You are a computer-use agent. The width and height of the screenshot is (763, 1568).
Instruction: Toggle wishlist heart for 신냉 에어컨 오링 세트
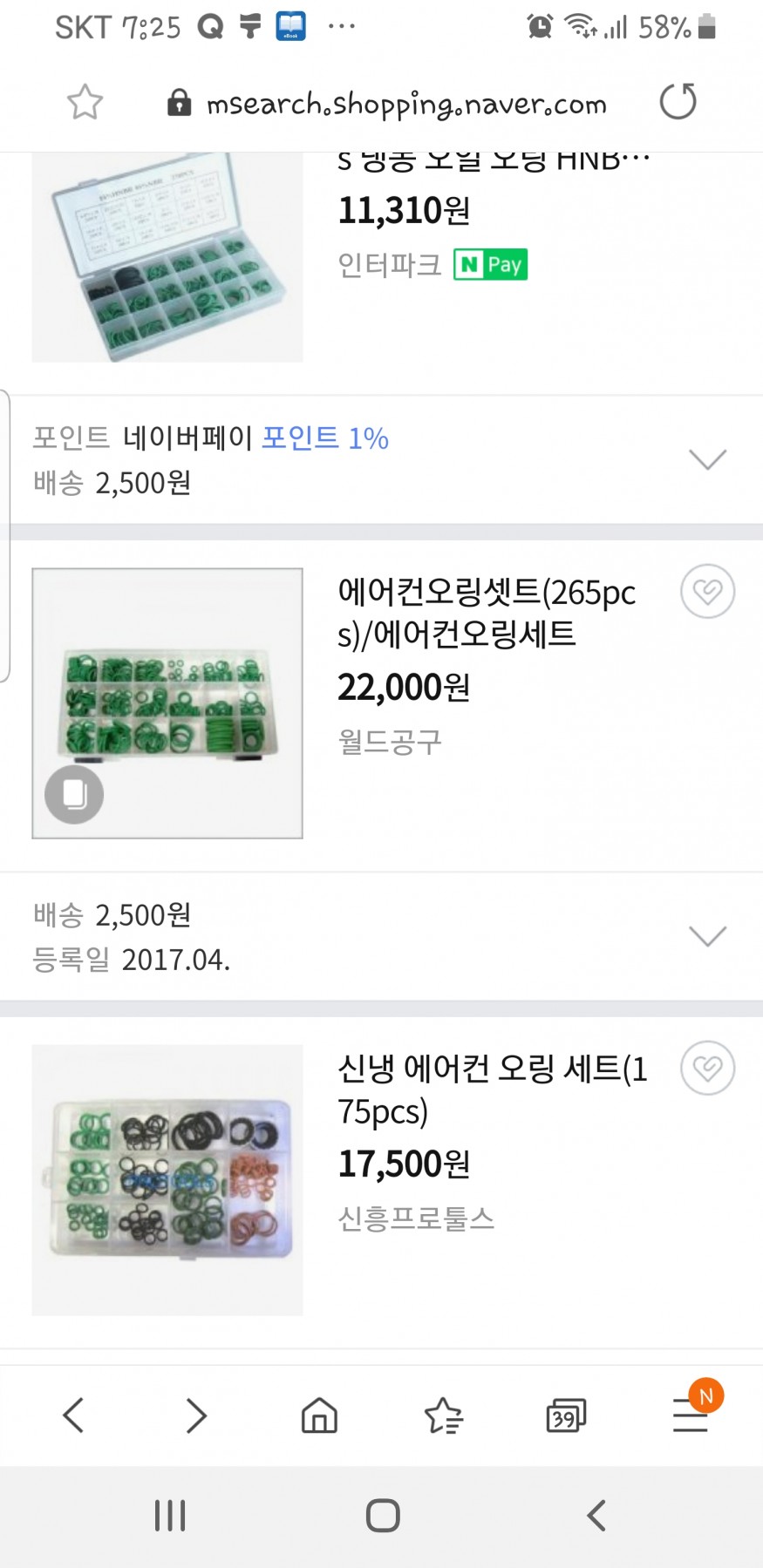point(707,1069)
